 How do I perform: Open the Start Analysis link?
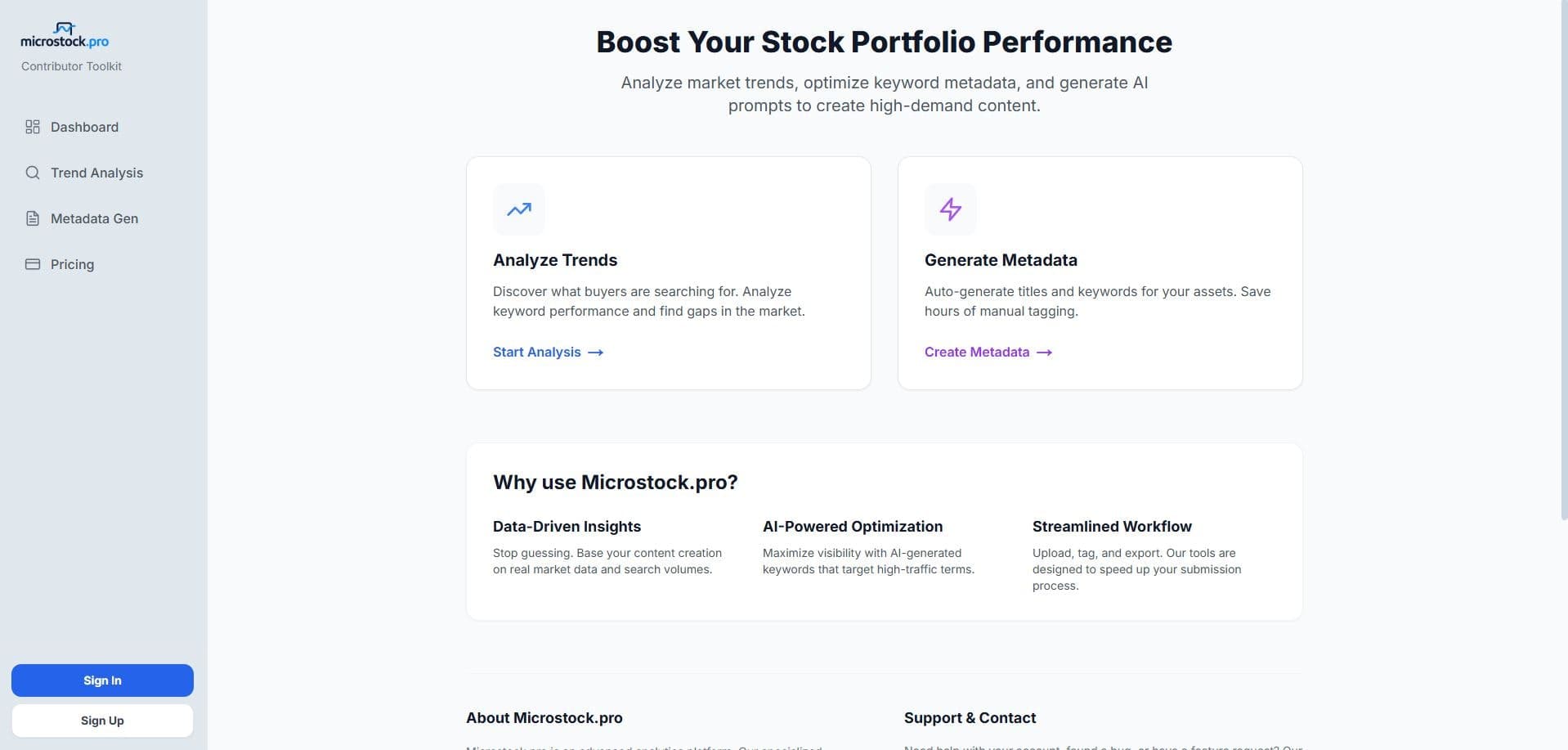point(536,352)
